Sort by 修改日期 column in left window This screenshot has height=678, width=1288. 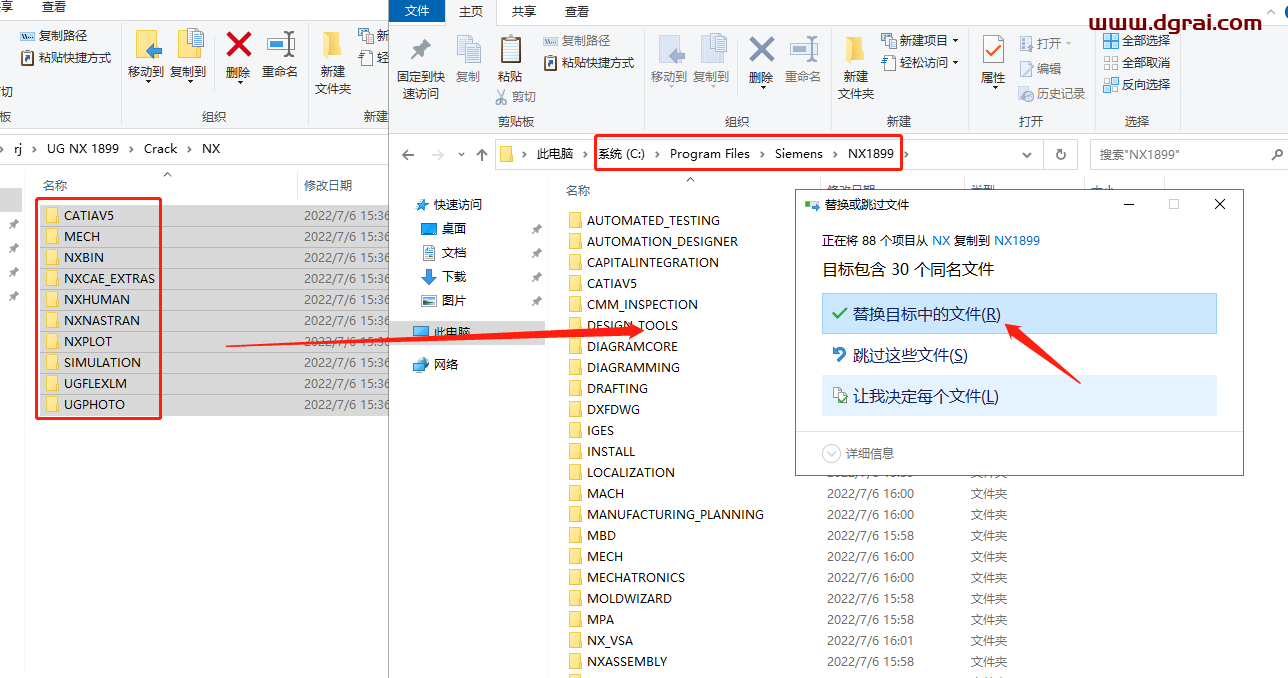[x=328, y=186]
